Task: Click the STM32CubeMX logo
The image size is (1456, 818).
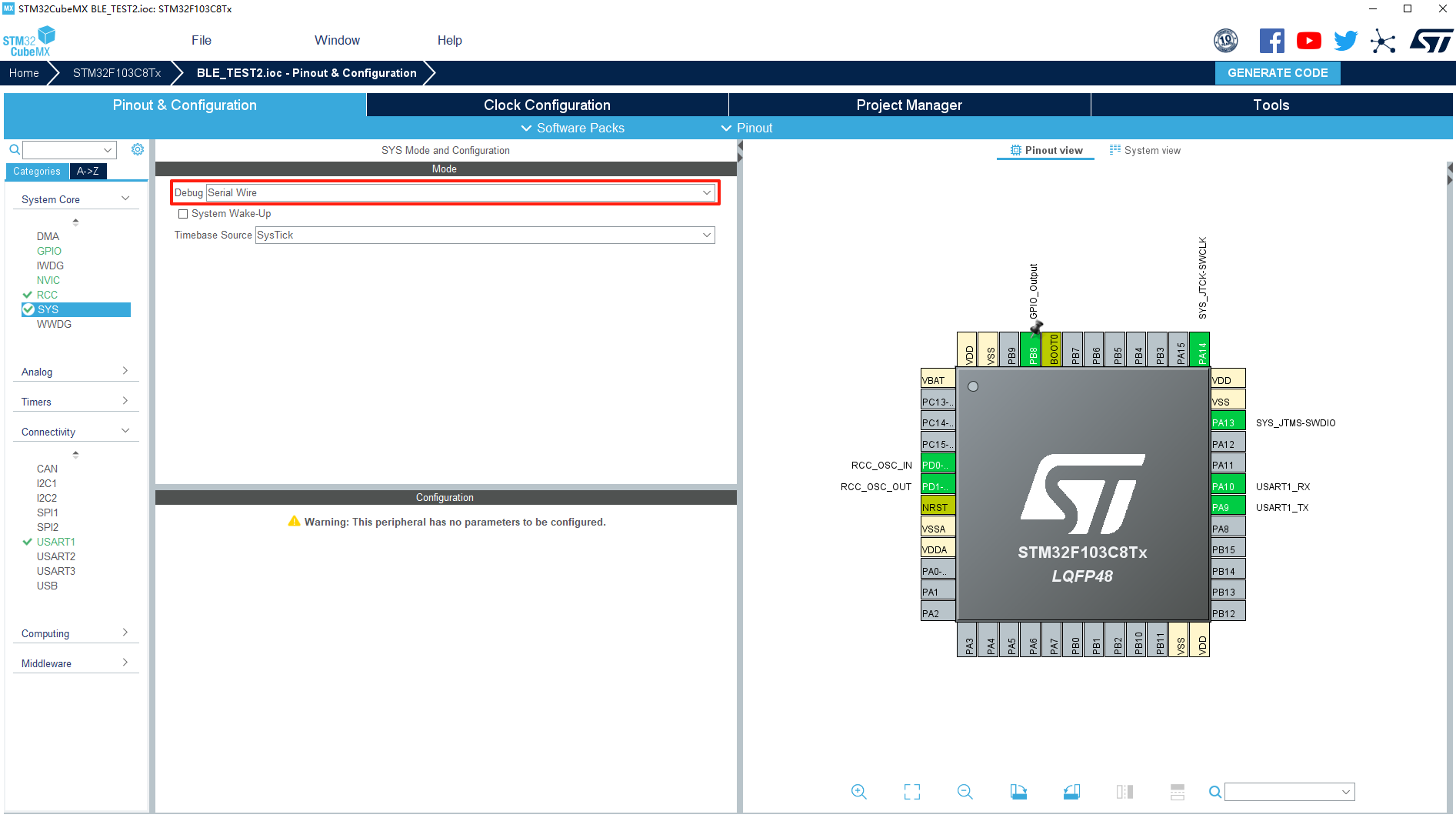Action: pos(29,42)
